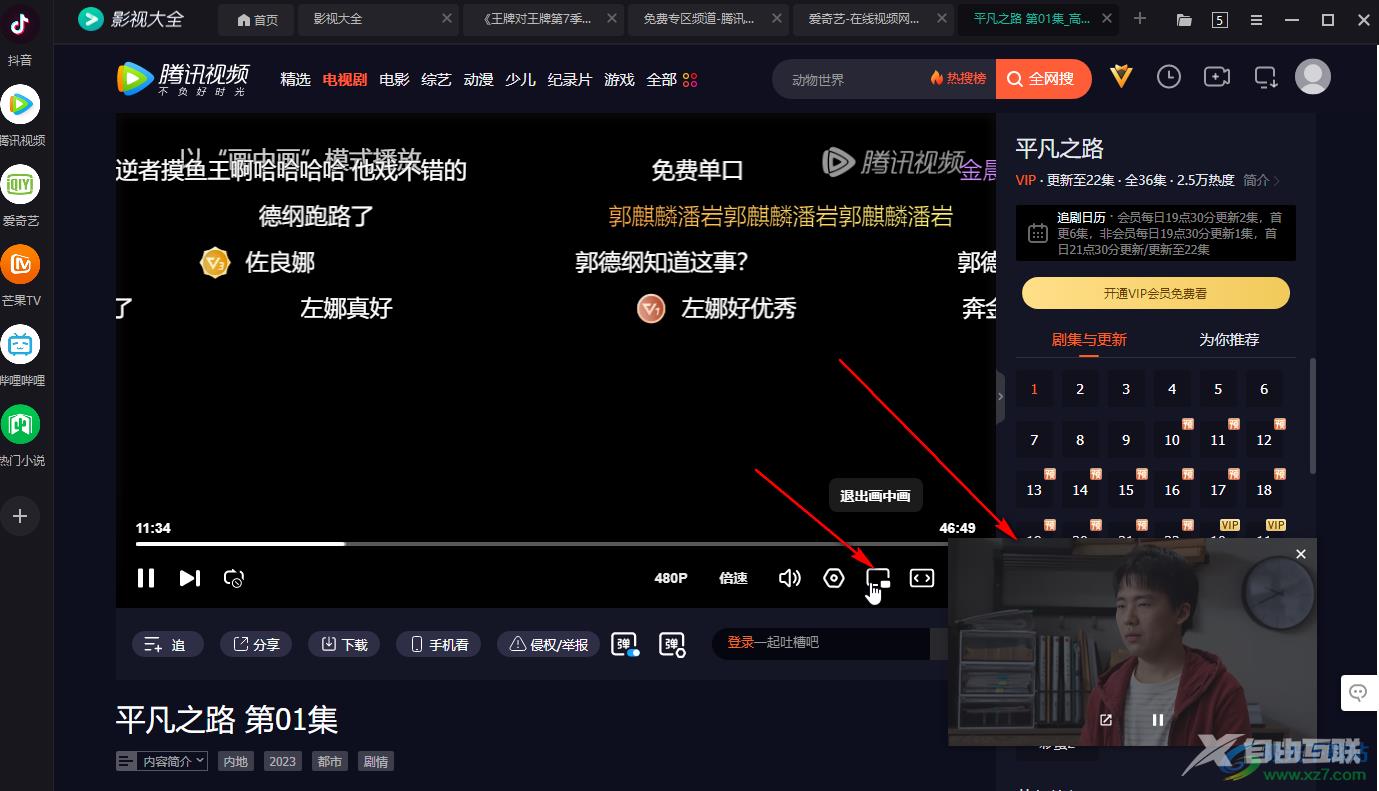Open the 480P quality selector
1379x791 pixels.
[671, 578]
